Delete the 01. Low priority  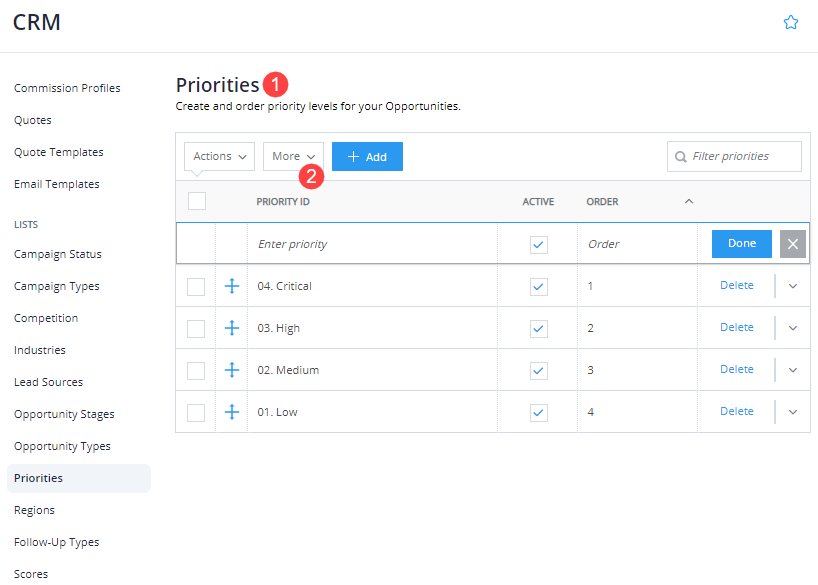tap(737, 411)
